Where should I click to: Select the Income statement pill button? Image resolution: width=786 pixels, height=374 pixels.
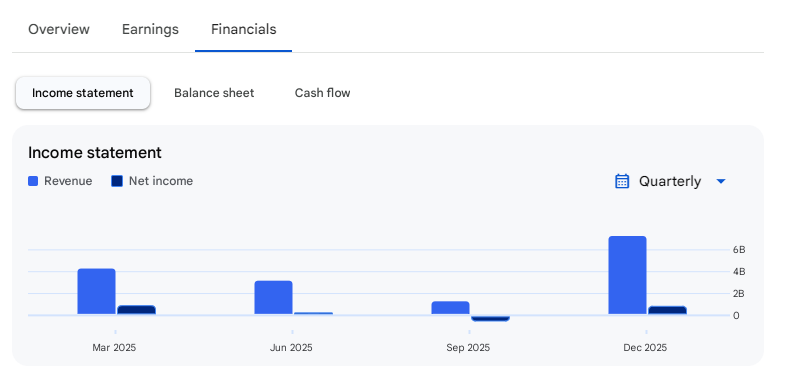pos(83,93)
